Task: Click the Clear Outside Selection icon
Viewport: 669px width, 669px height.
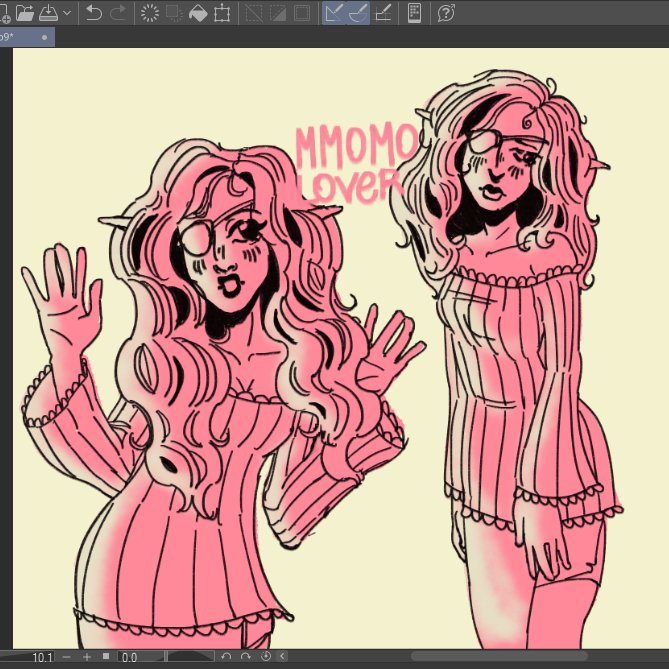Action: 174,13
